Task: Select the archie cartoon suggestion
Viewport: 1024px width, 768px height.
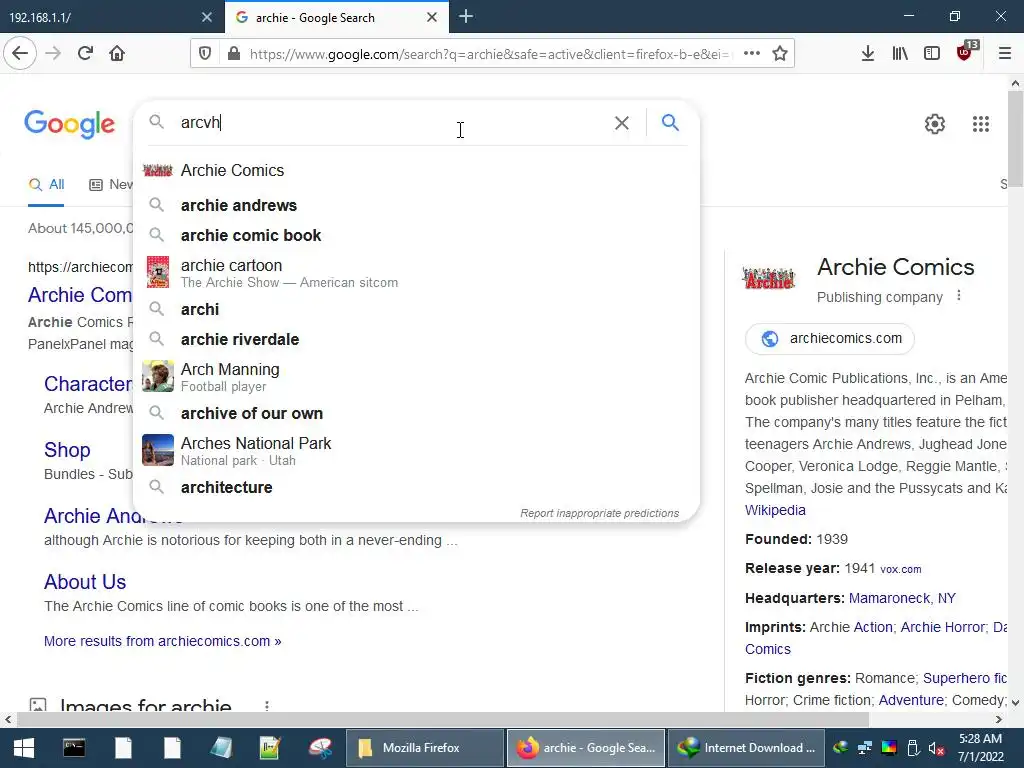Action: point(416,272)
